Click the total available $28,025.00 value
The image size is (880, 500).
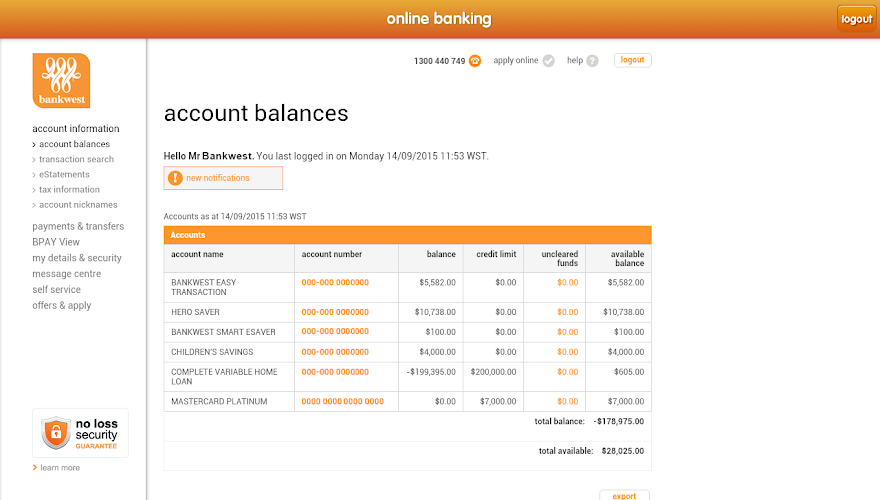click(x=622, y=451)
